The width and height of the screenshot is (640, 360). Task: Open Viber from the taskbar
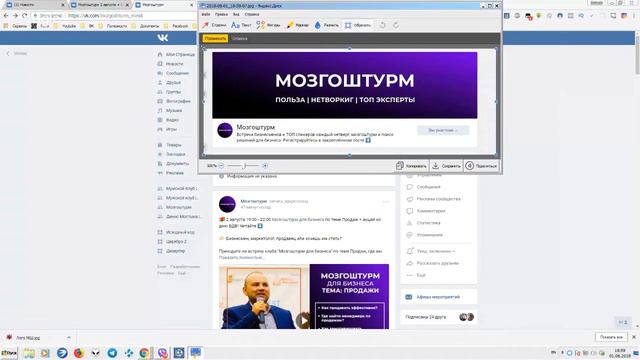pos(162,353)
